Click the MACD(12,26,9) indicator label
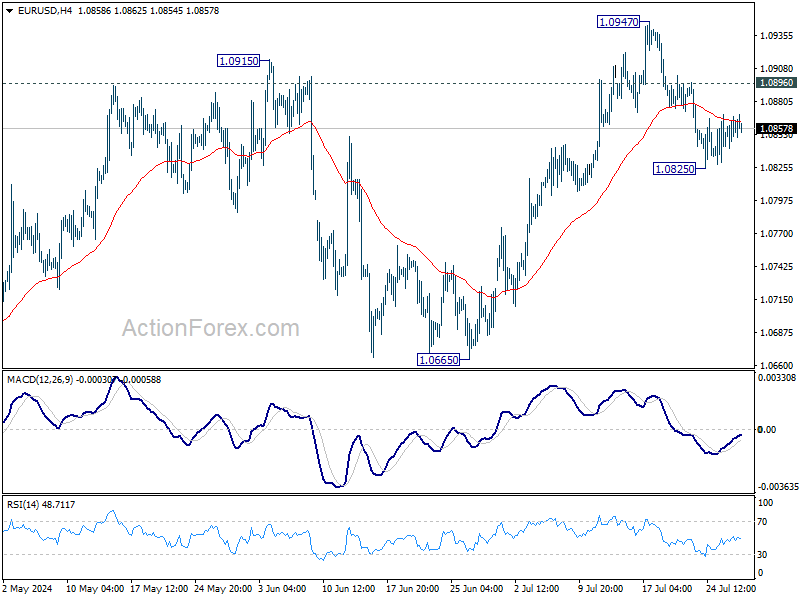800x600 pixels. click(x=40, y=380)
